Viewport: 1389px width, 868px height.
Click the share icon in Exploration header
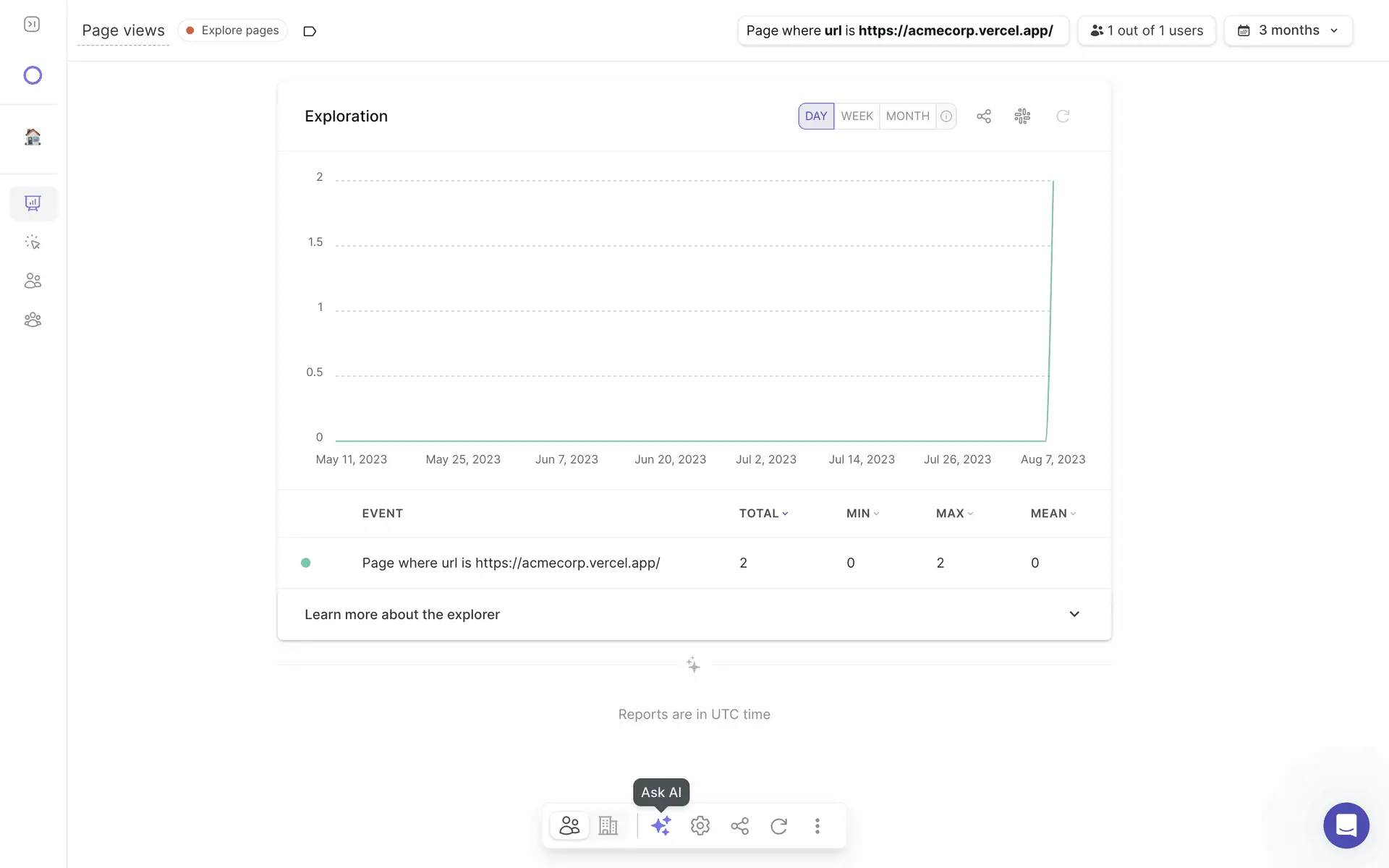tap(984, 116)
